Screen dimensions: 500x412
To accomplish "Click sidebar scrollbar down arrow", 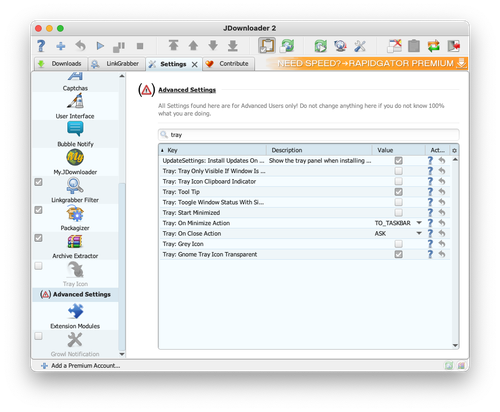I will (x=122, y=354).
